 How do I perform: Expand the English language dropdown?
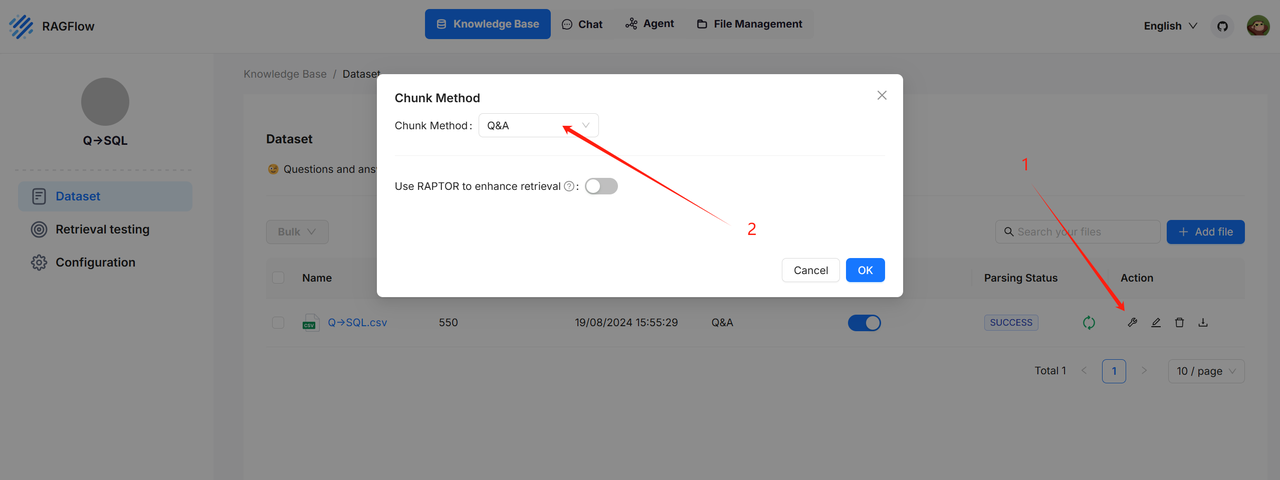1170,26
